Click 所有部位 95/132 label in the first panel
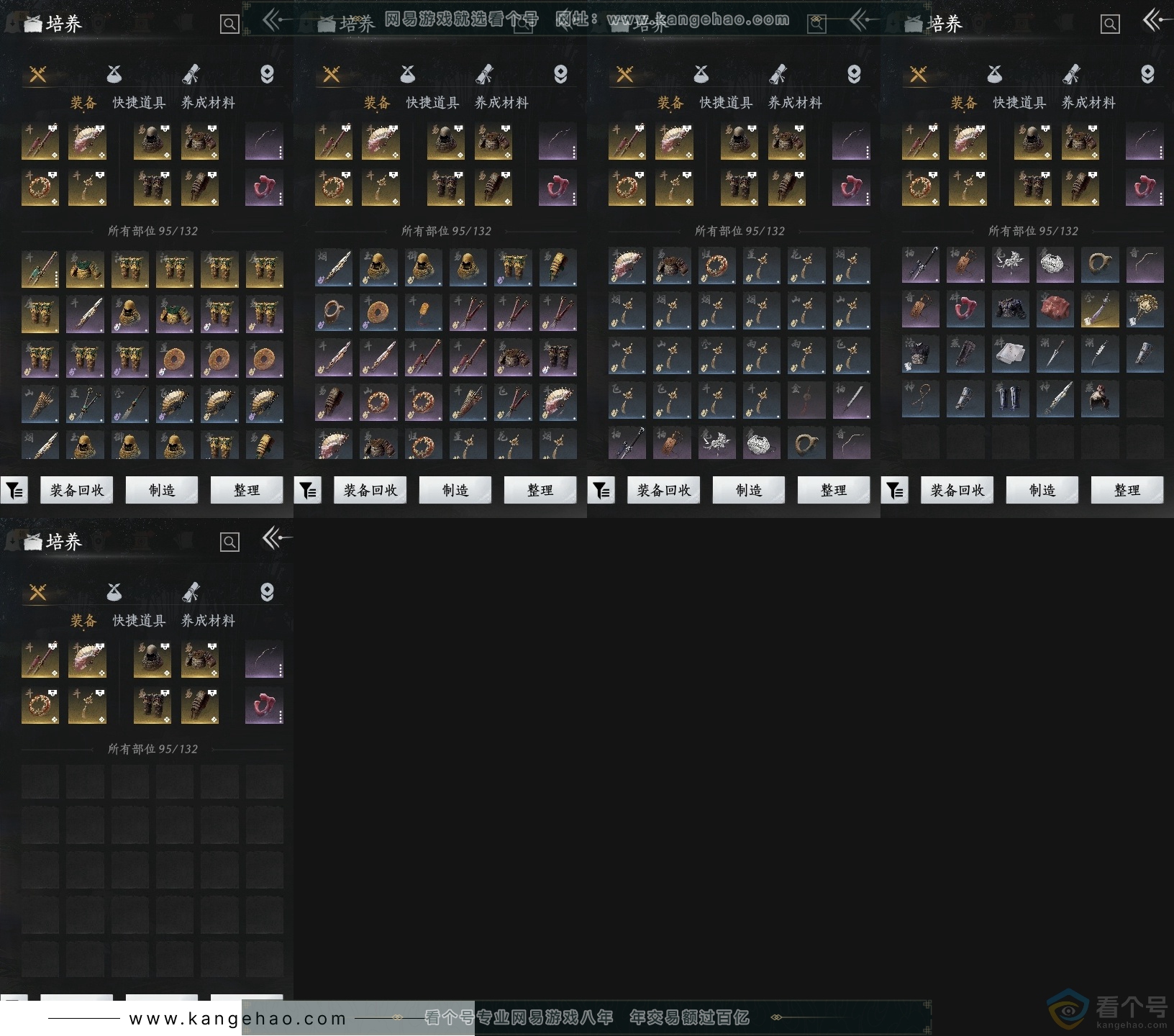Screen dimensions: 1174x1036 pyautogui.click(x=153, y=231)
